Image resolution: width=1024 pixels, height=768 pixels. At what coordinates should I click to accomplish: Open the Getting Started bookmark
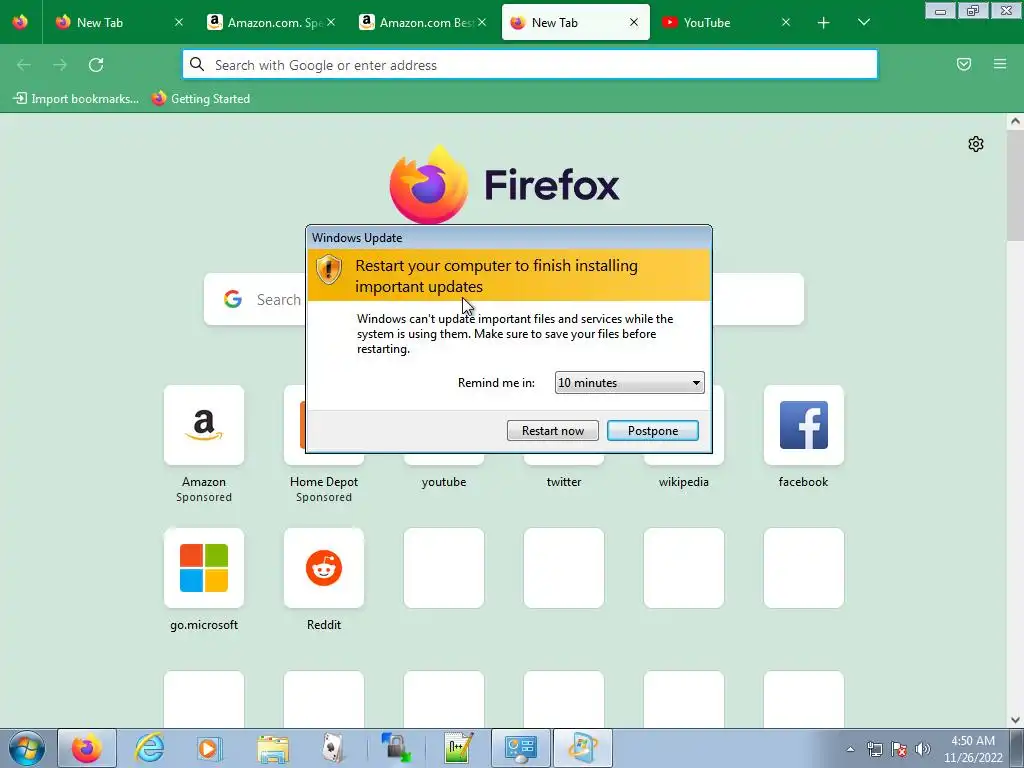pyautogui.click(x=201, y=99)
